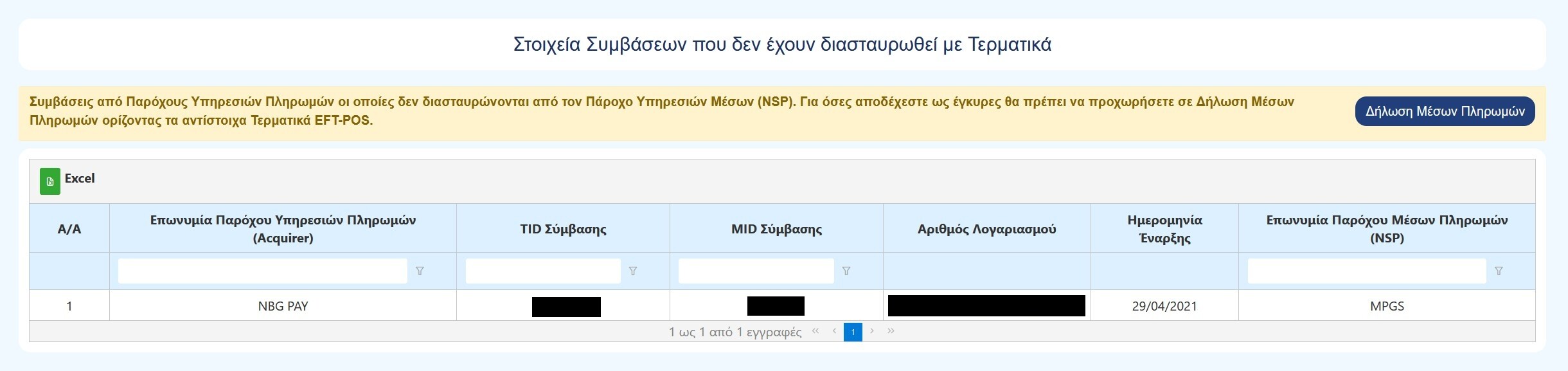Click the Acquirer column filter text box
Image resolution: width=1568 pixels, height=371 pixels.
[262, 271]
